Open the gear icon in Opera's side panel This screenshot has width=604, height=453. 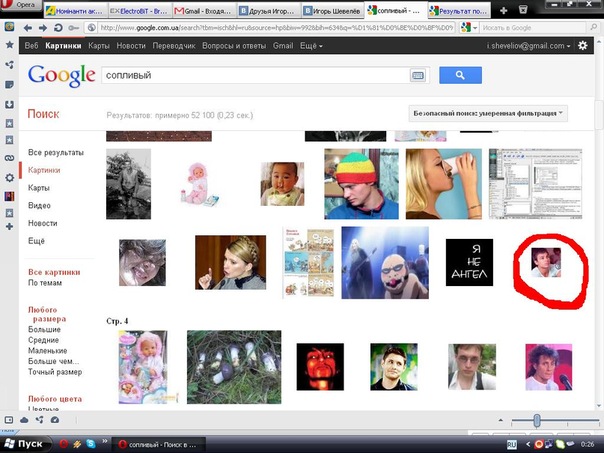coord(9,178)
